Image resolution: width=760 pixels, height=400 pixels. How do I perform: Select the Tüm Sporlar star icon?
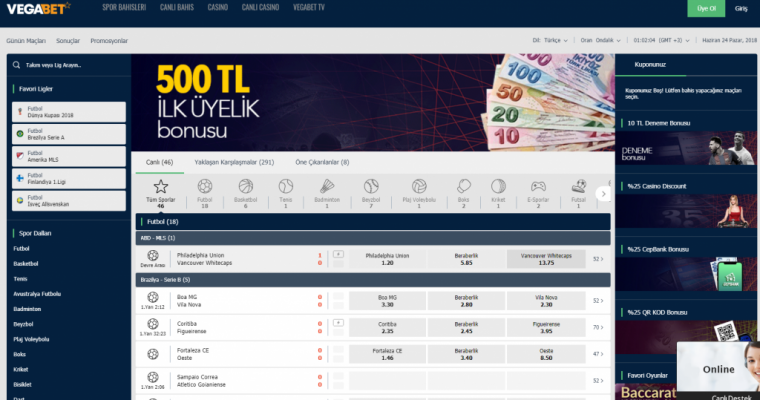pos(160,186)
